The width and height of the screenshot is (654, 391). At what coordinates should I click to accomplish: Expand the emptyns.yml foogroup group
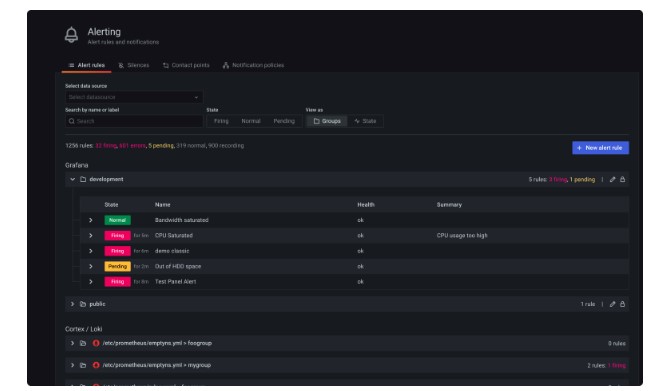pyautogui.click(x=73, y=343)
